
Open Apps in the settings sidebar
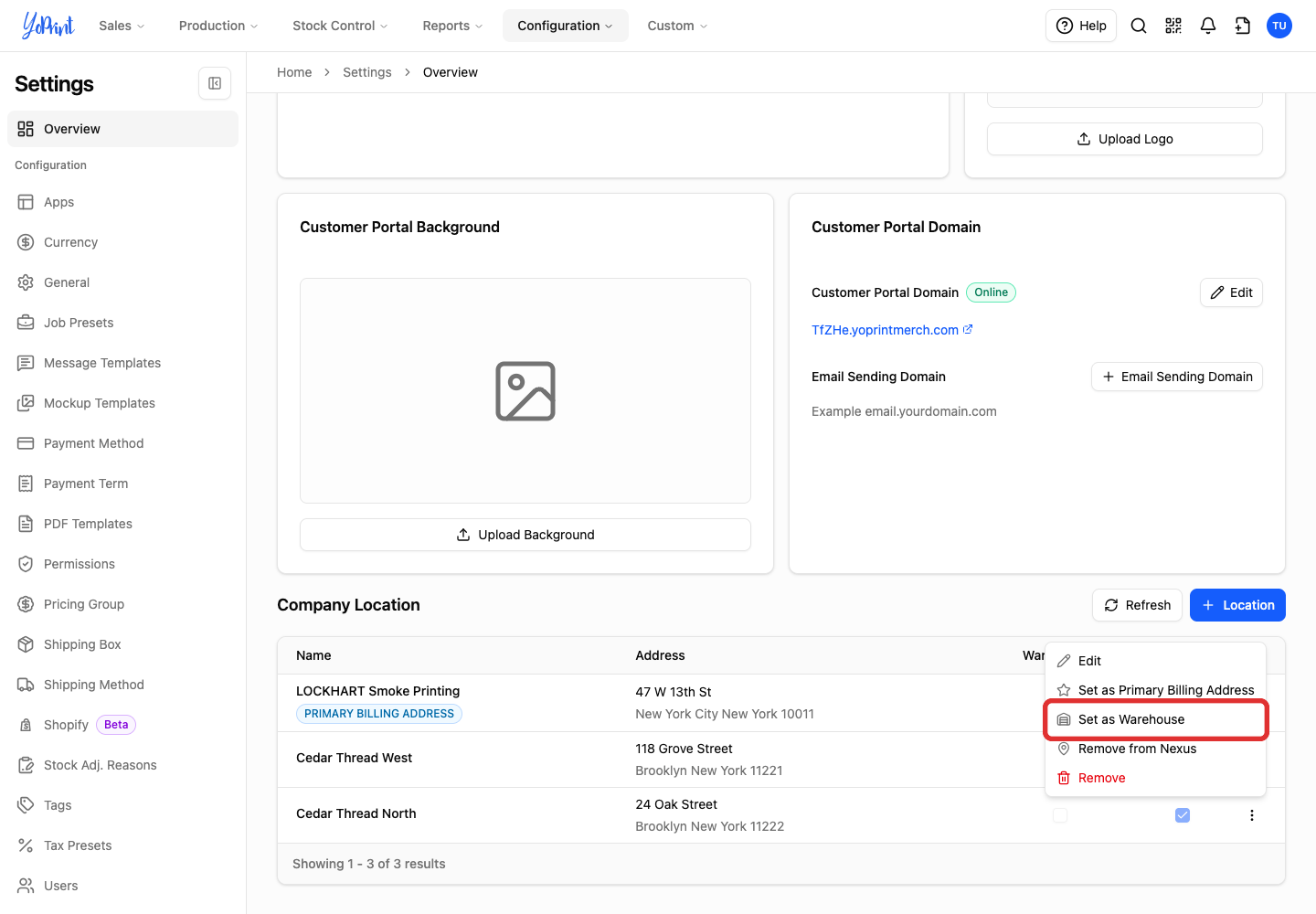coord(122,202)
